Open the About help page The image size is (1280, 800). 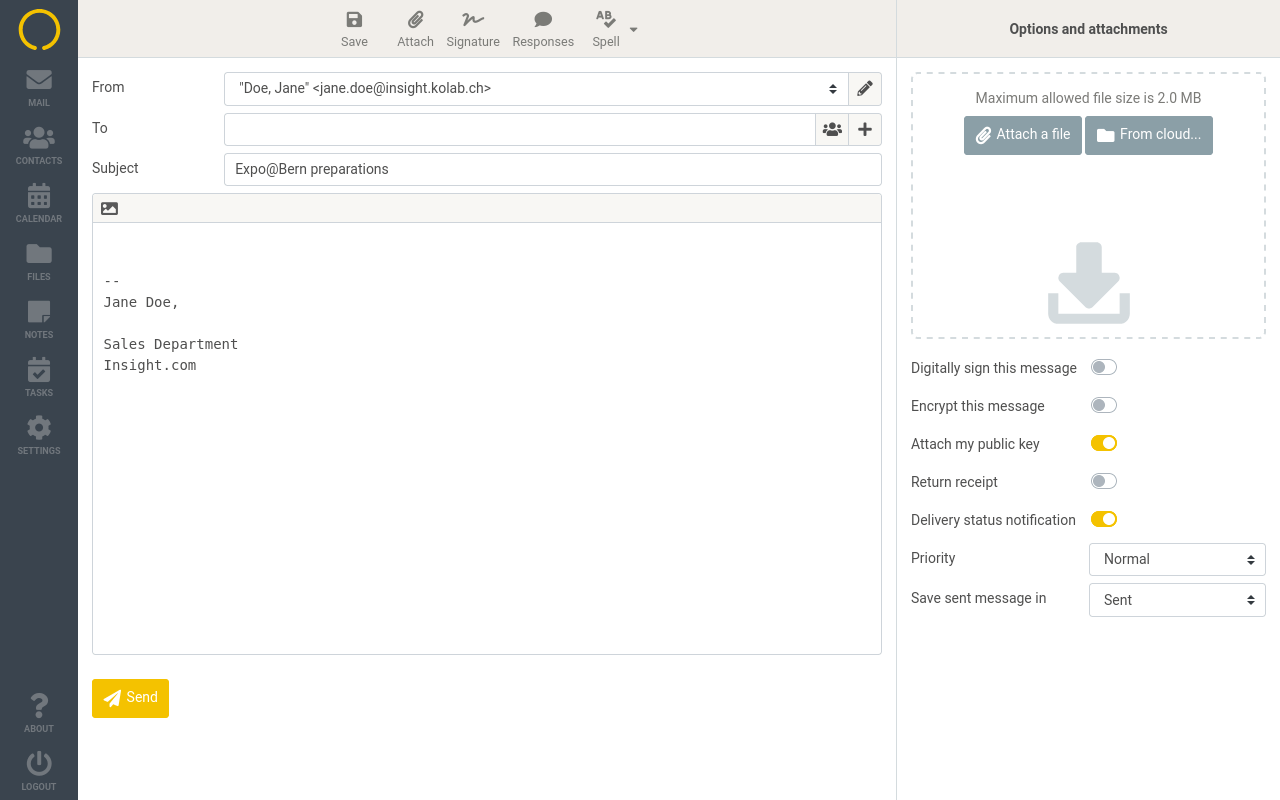(39, 714)
